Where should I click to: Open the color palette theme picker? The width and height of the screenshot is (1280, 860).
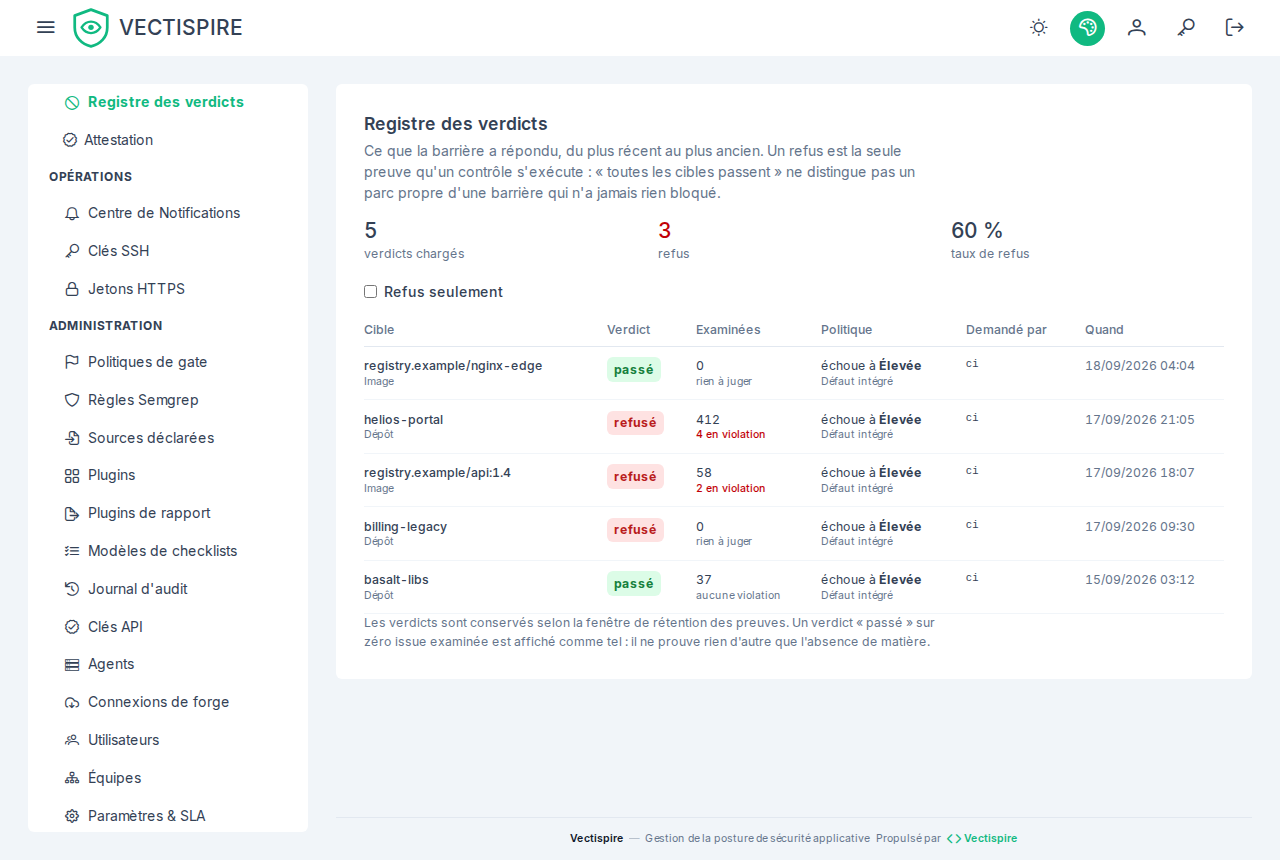pos(1087,28)
